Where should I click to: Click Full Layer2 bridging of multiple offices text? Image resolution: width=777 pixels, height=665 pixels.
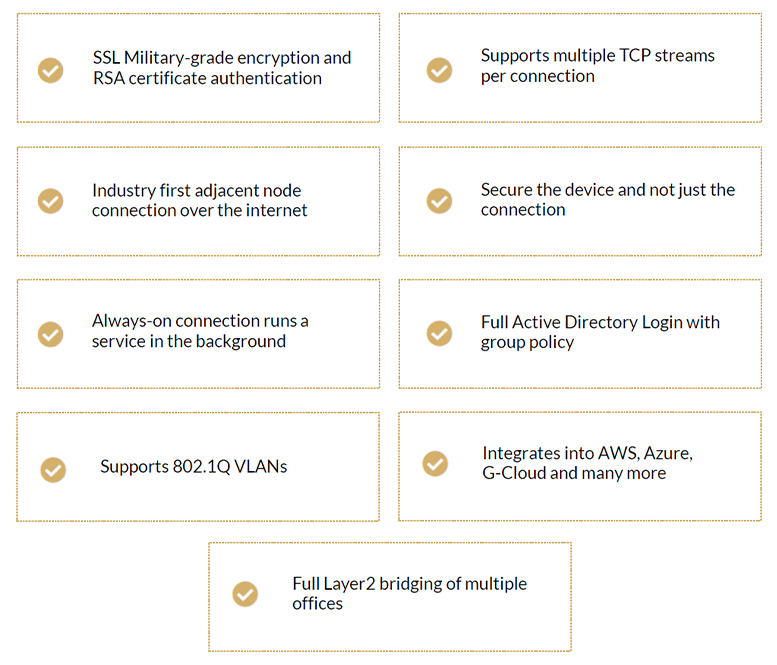click(410, 594)
